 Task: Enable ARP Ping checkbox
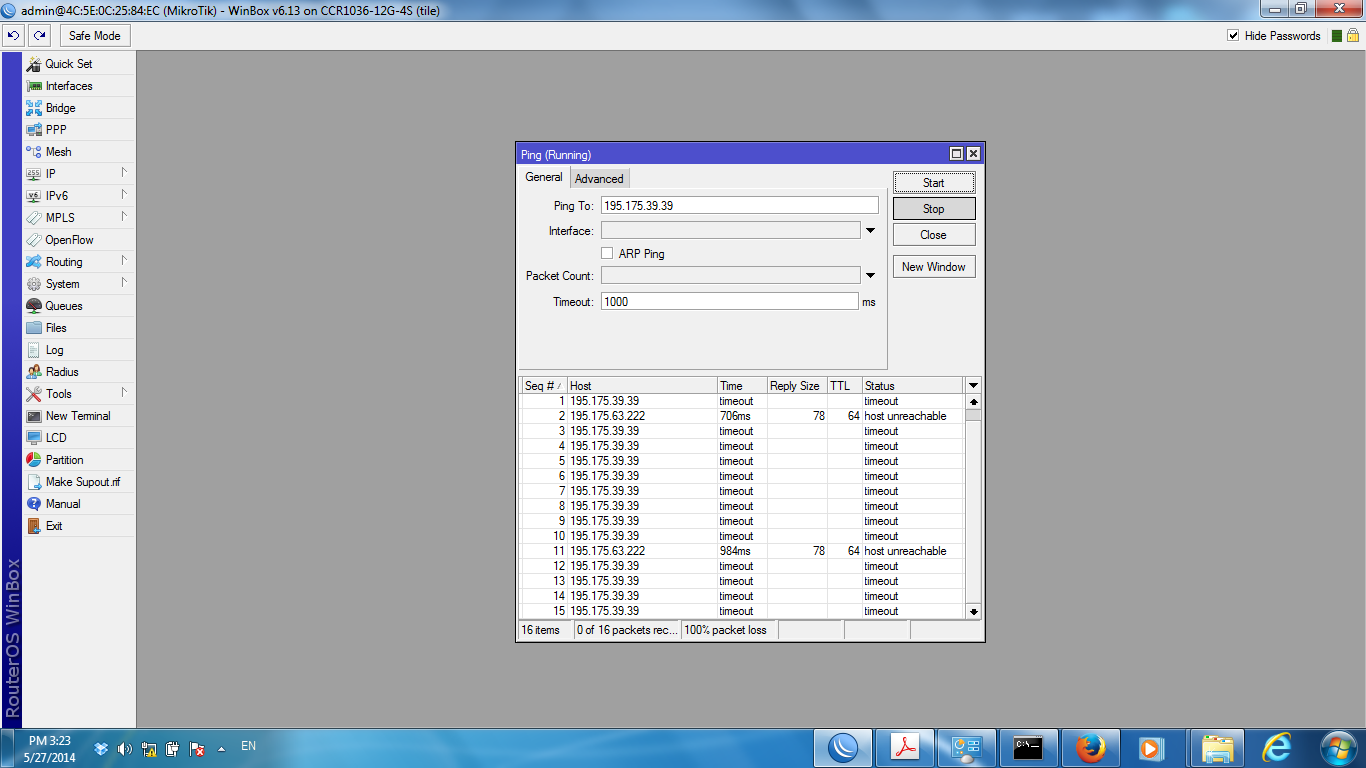(607, 254)
